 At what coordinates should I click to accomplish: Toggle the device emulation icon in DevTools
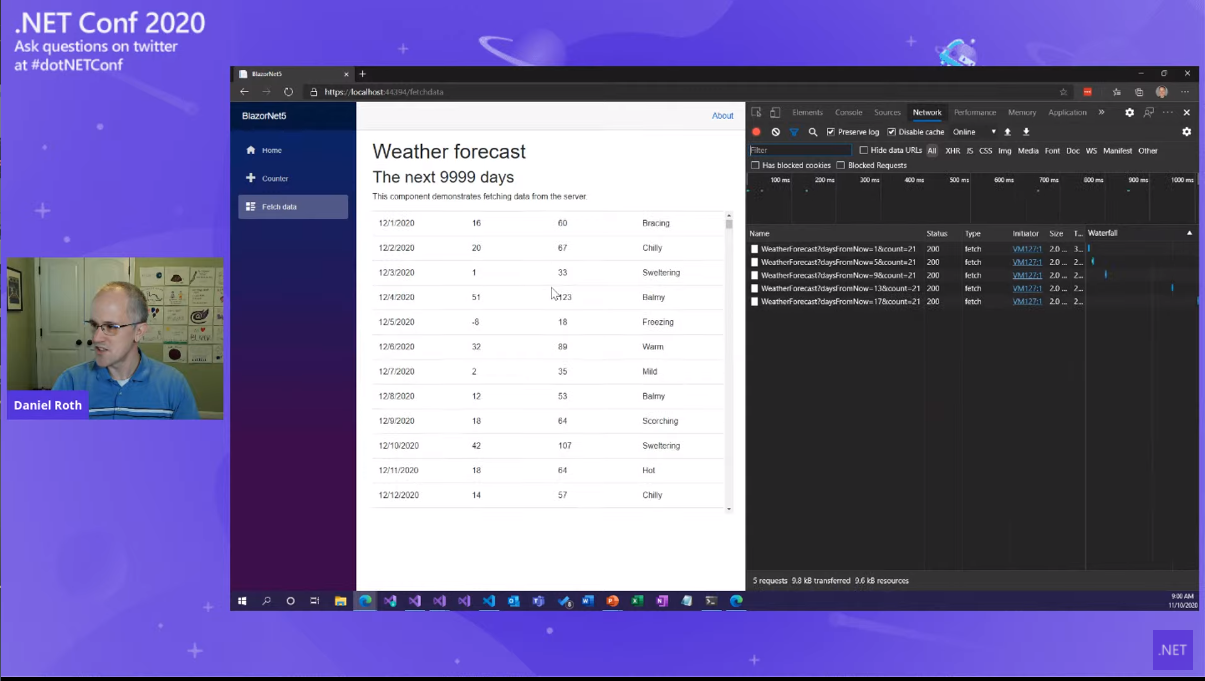tap(775, 112)
